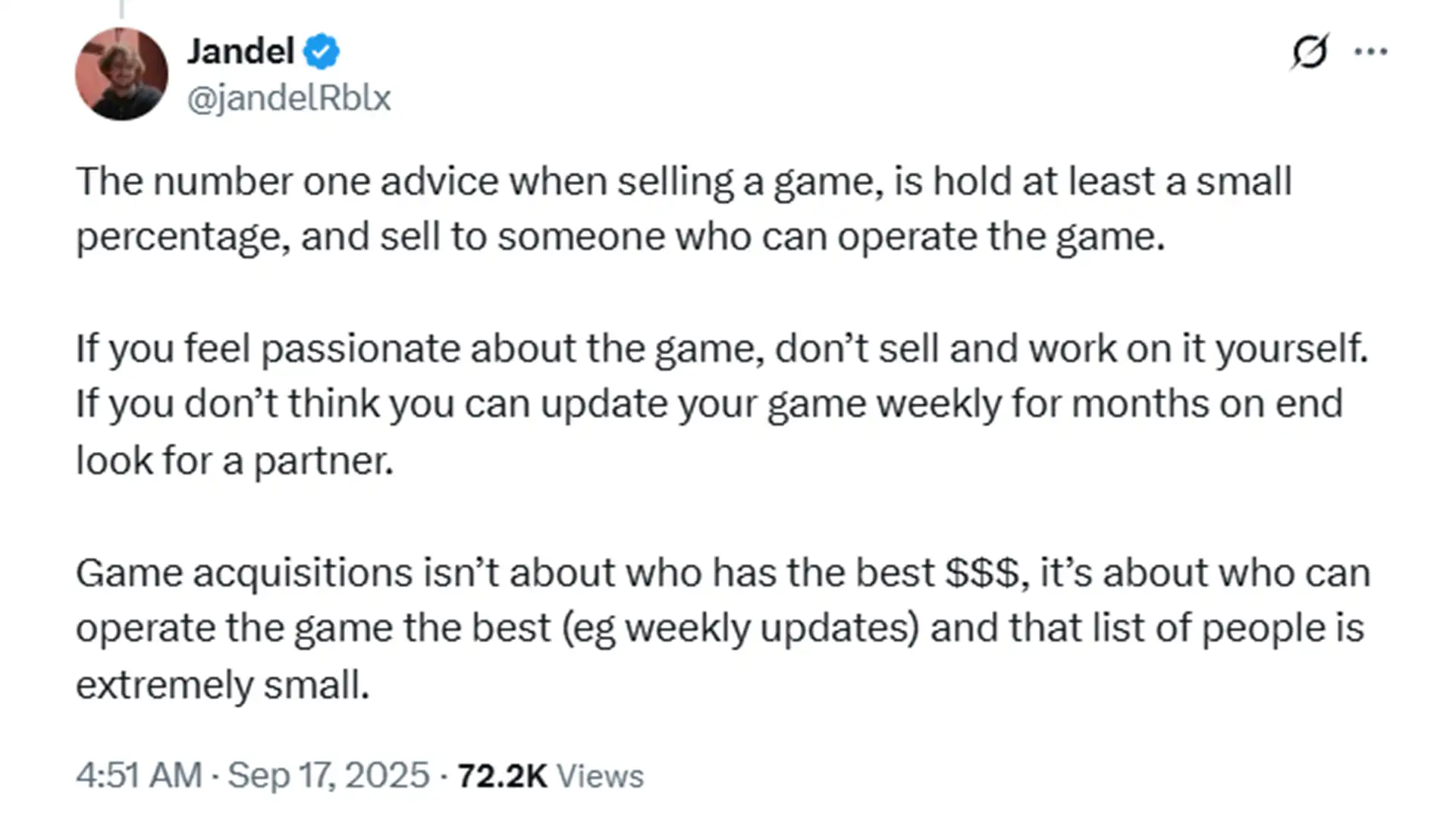The width and height of the screenshot is (1456, 819).
Task: Click the Views label
Action: click(x=600, y=776)
